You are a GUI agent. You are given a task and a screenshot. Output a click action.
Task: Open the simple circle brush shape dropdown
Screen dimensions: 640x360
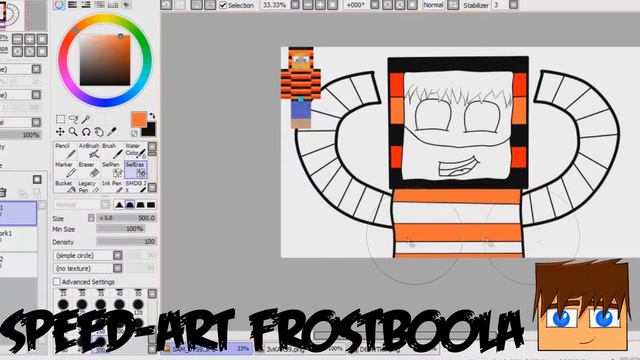(x=118, y=256)
